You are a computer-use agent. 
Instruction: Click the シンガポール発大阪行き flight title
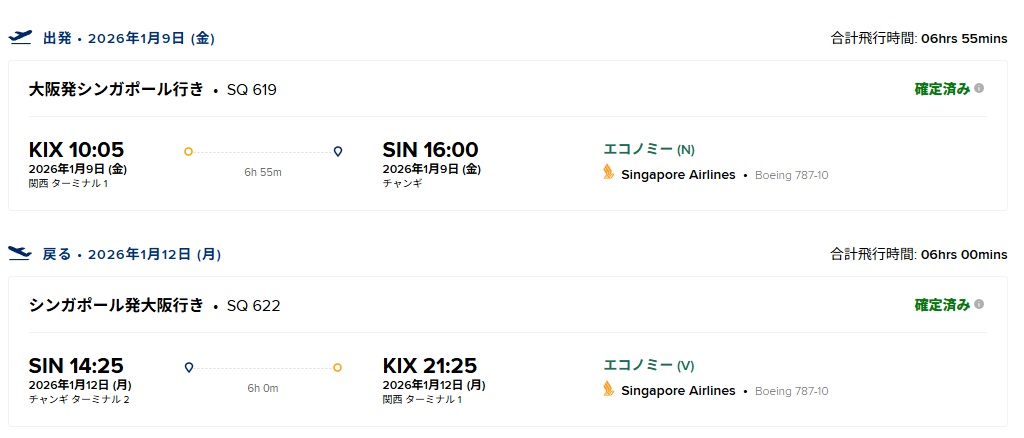click(116, 305)
